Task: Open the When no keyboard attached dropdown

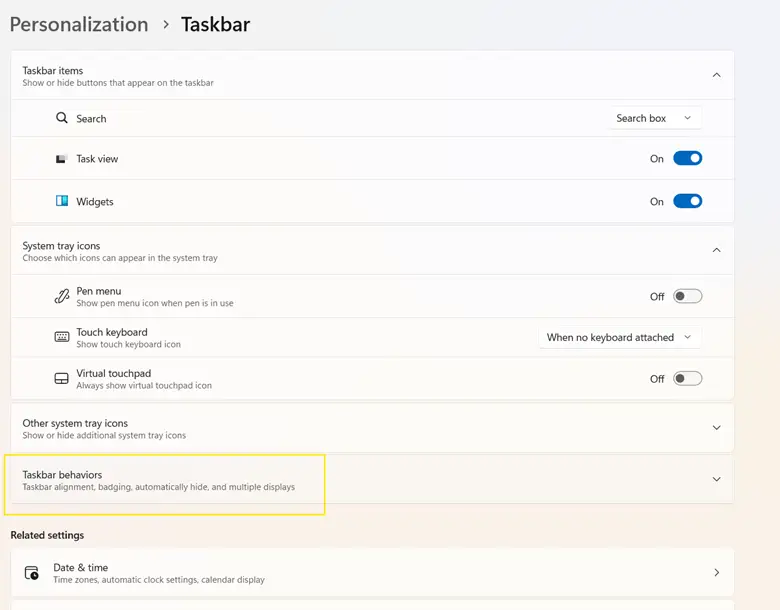Action: point(620,337)
